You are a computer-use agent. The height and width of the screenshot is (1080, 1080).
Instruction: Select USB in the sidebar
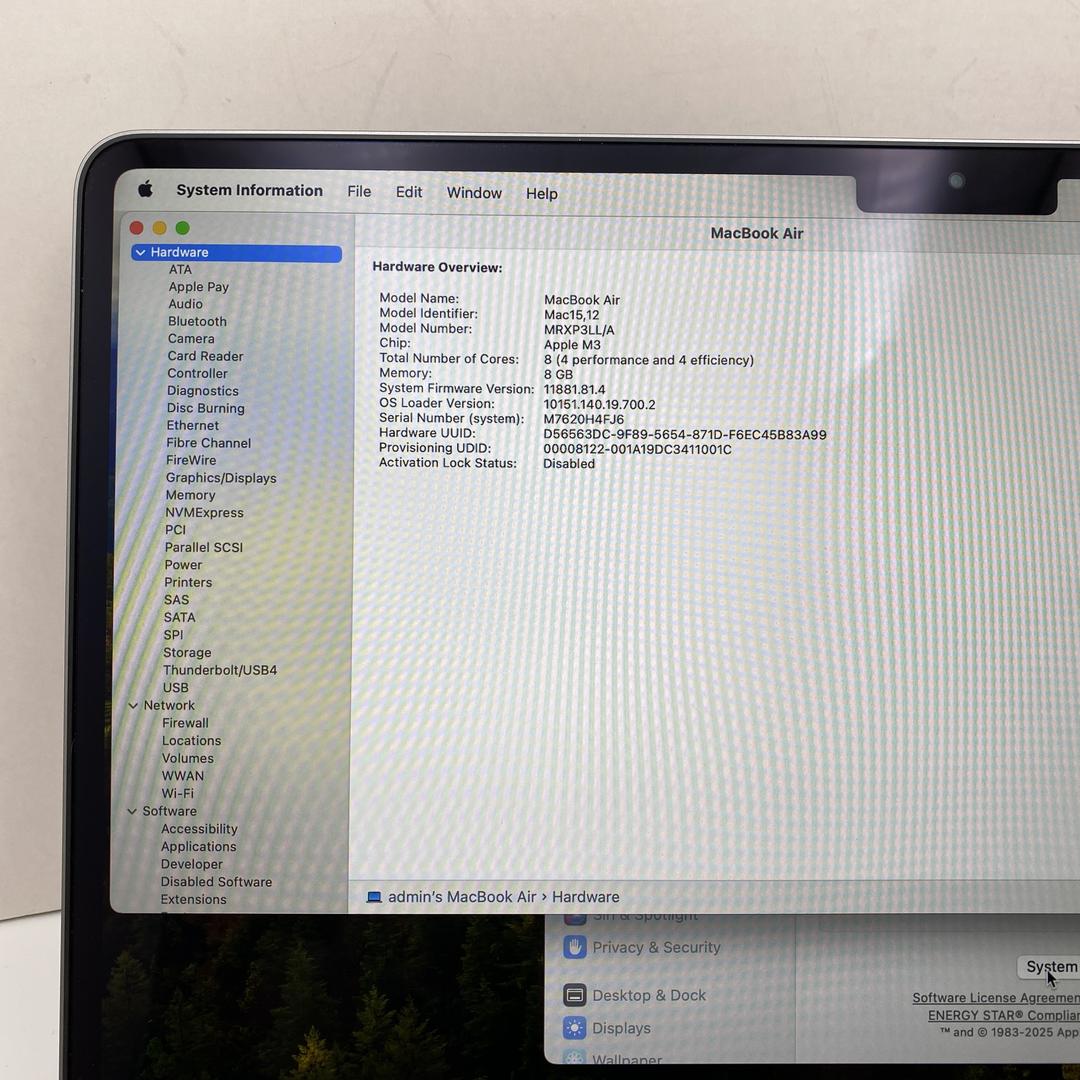coord(176,687)
